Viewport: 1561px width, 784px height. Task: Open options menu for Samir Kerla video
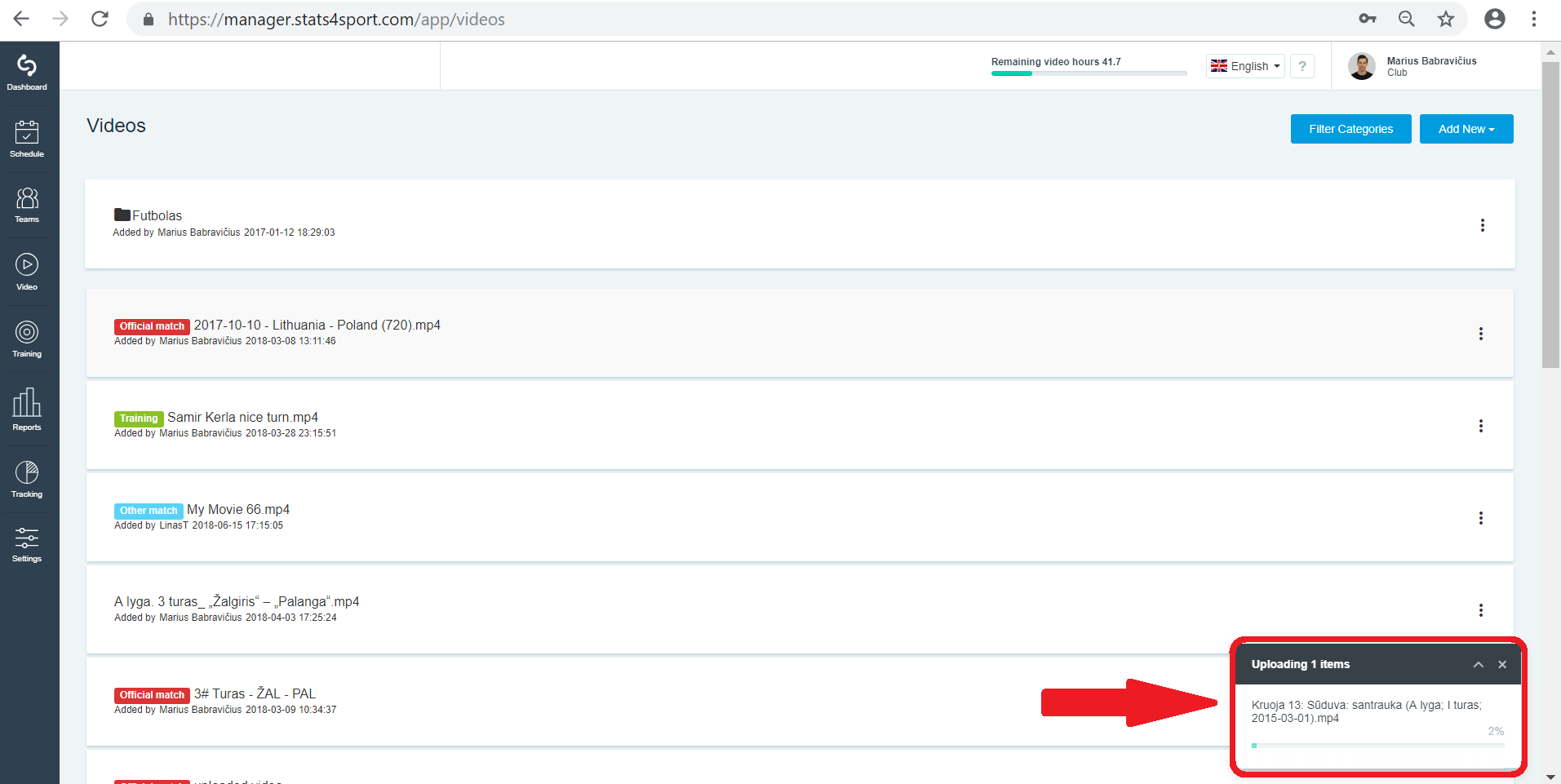click(1480, 426)
